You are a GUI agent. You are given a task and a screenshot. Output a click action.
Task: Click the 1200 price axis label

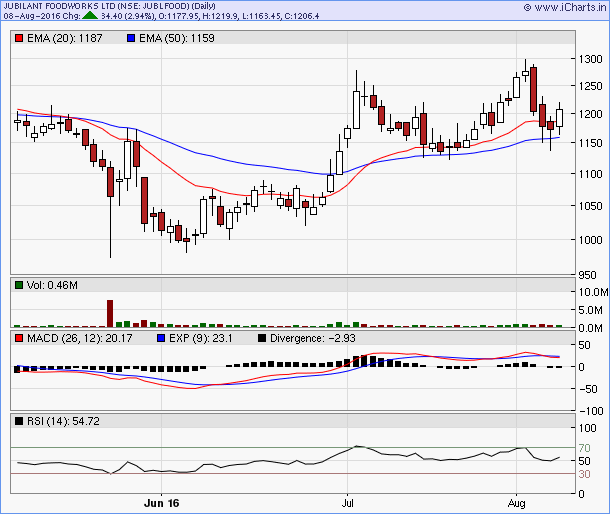[591, 114]
